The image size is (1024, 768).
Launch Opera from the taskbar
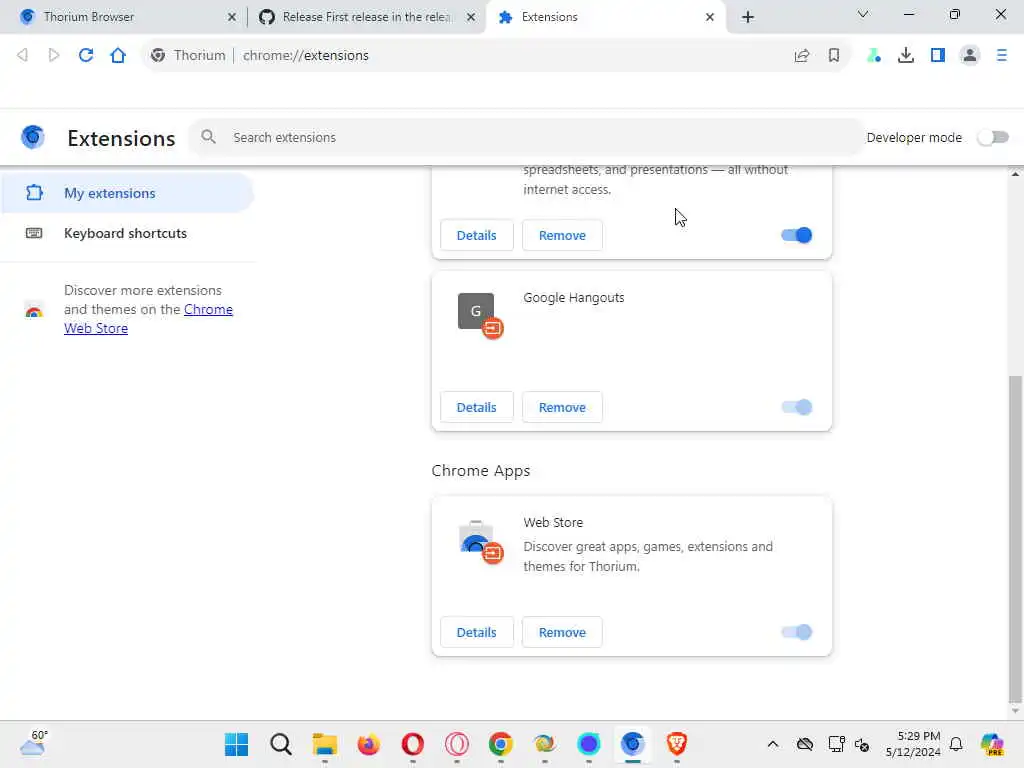point(413,744)
